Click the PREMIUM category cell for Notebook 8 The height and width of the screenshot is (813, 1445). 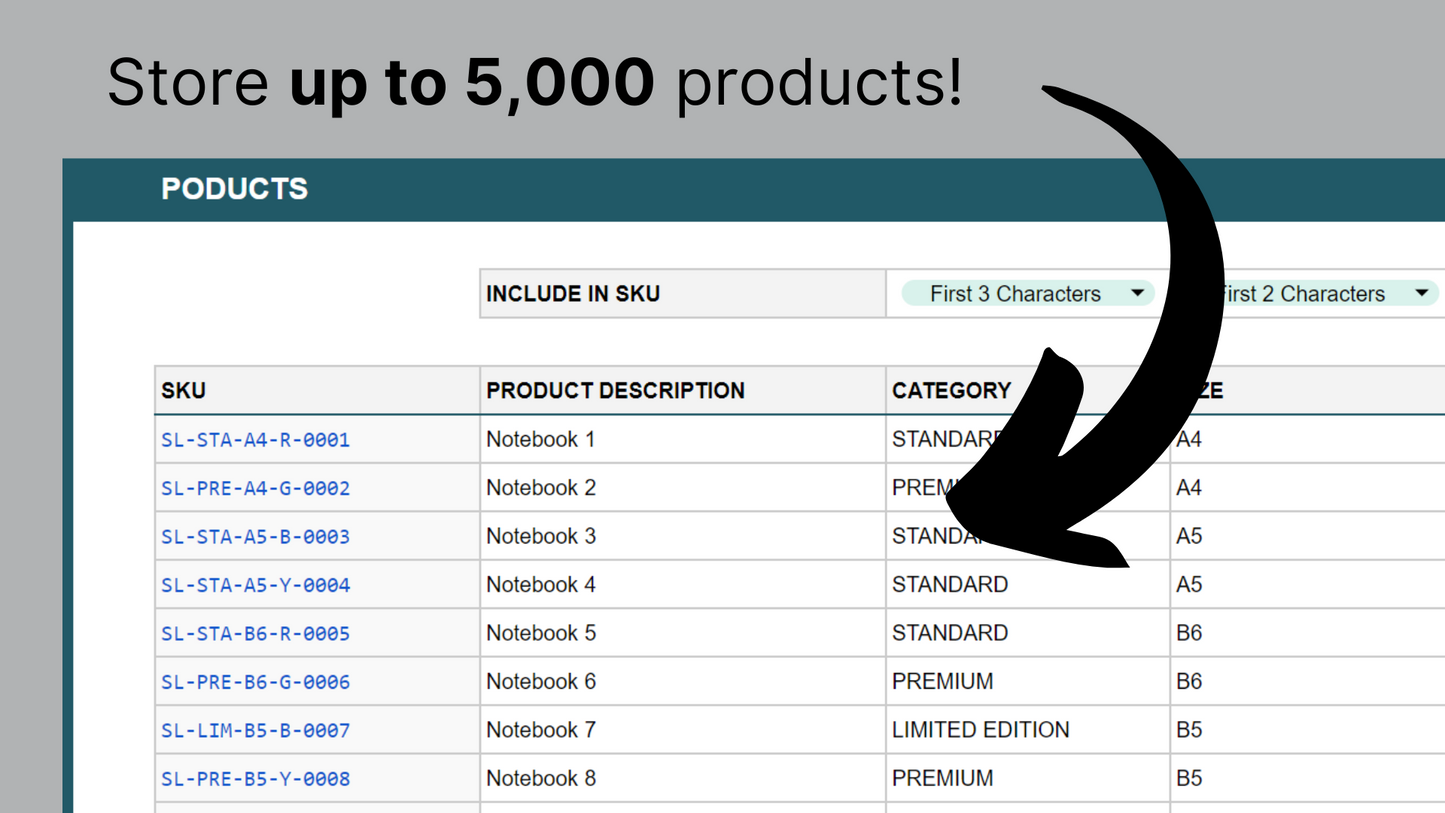pos(942,778)
